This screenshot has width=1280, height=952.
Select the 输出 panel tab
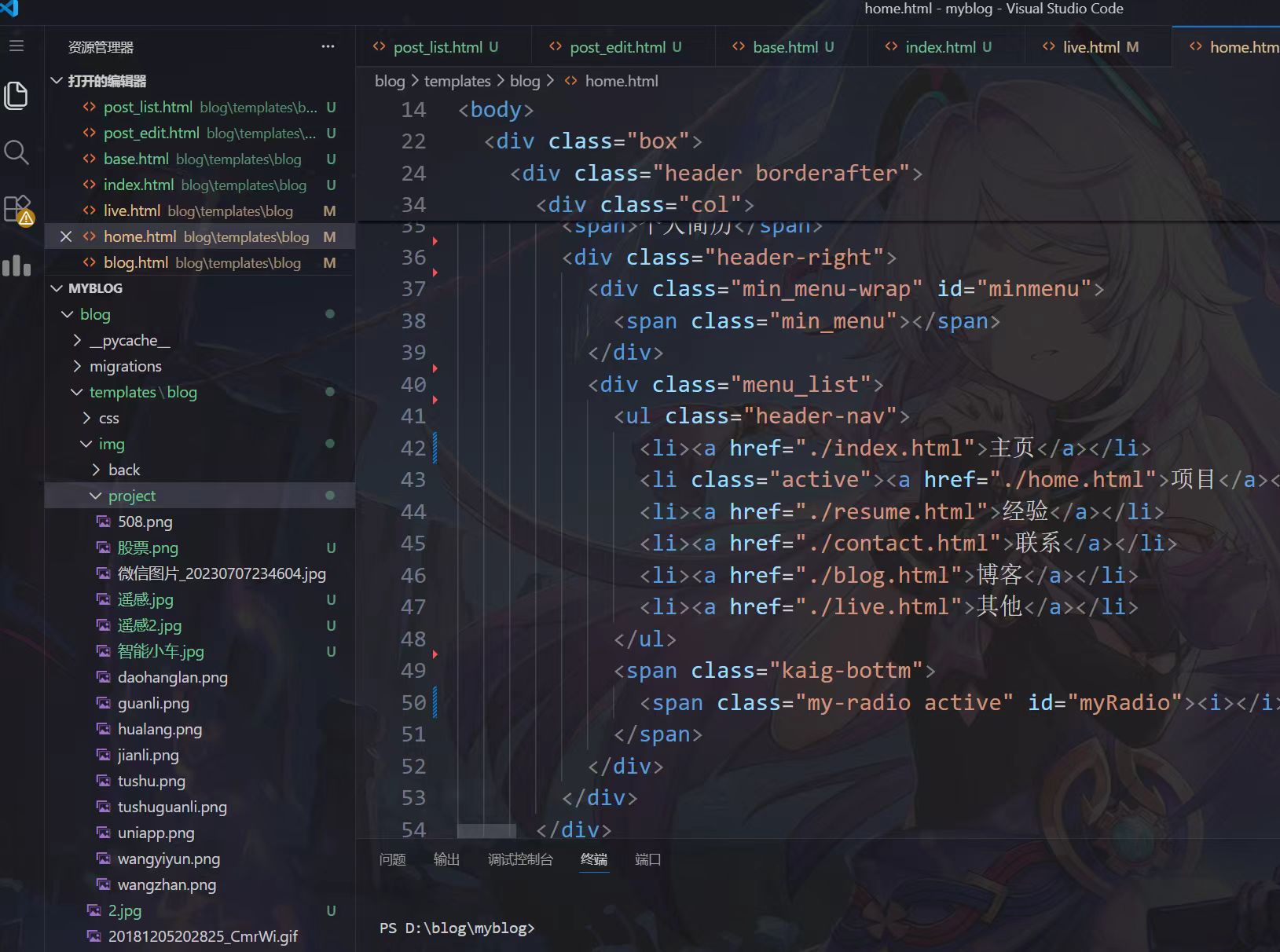pyautogui.click(x=446, y=859)
